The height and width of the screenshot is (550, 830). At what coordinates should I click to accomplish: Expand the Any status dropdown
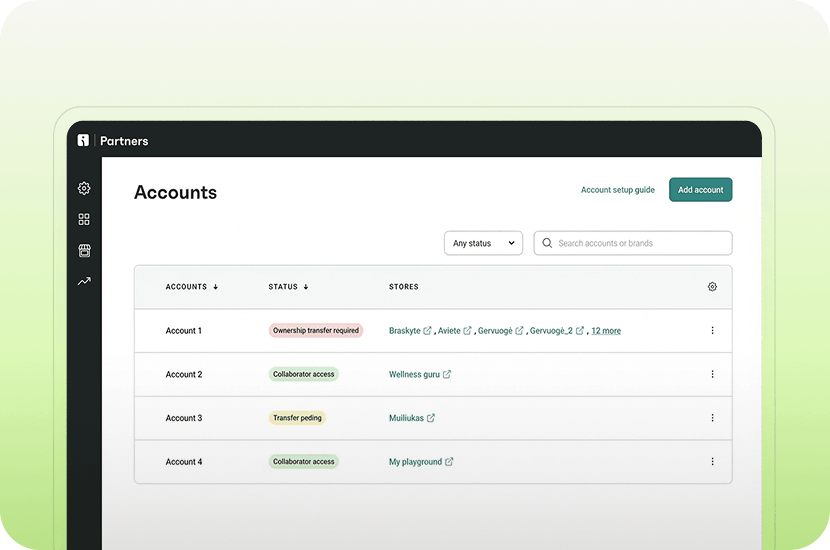pyautogui.click(x=483, y=243)
